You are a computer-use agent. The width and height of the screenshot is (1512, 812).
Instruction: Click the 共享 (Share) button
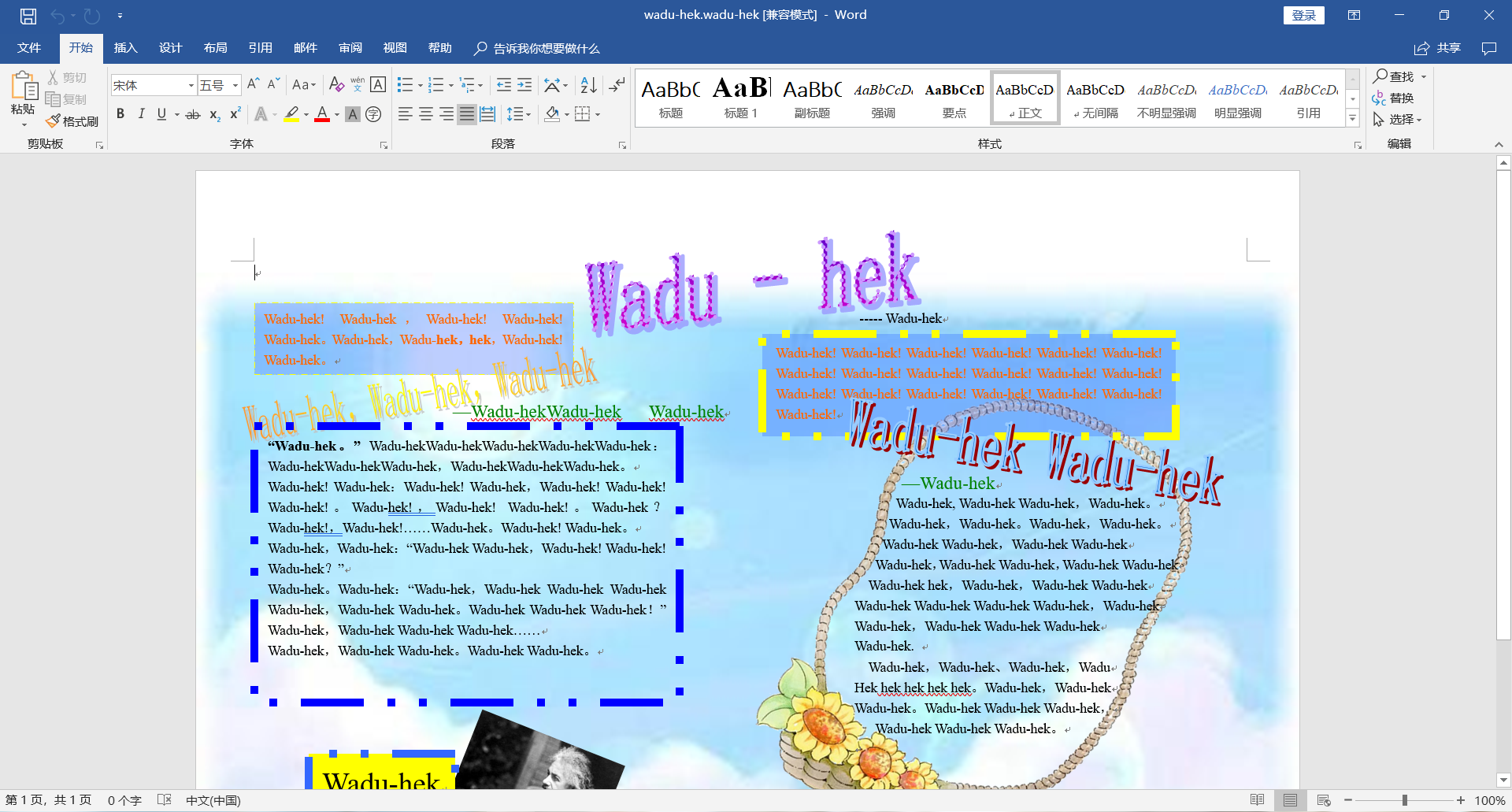click(x=1438, y=48)
